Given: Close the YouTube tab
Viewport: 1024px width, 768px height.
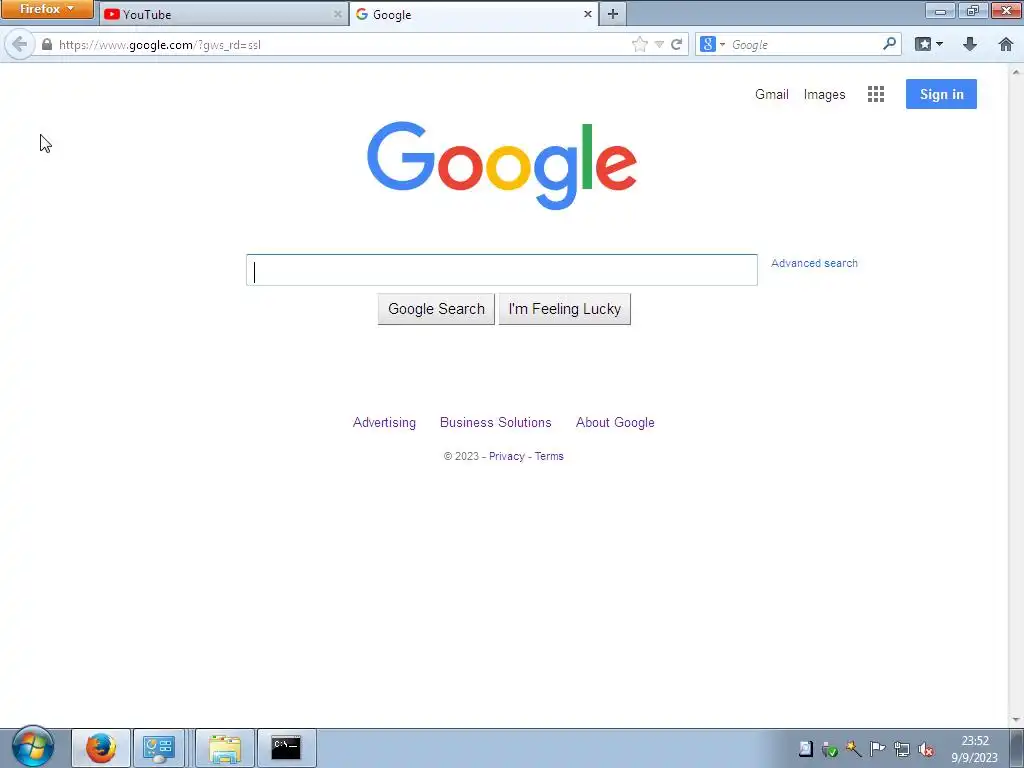Looking at the screenshot, I should click(x=338, y=14).
